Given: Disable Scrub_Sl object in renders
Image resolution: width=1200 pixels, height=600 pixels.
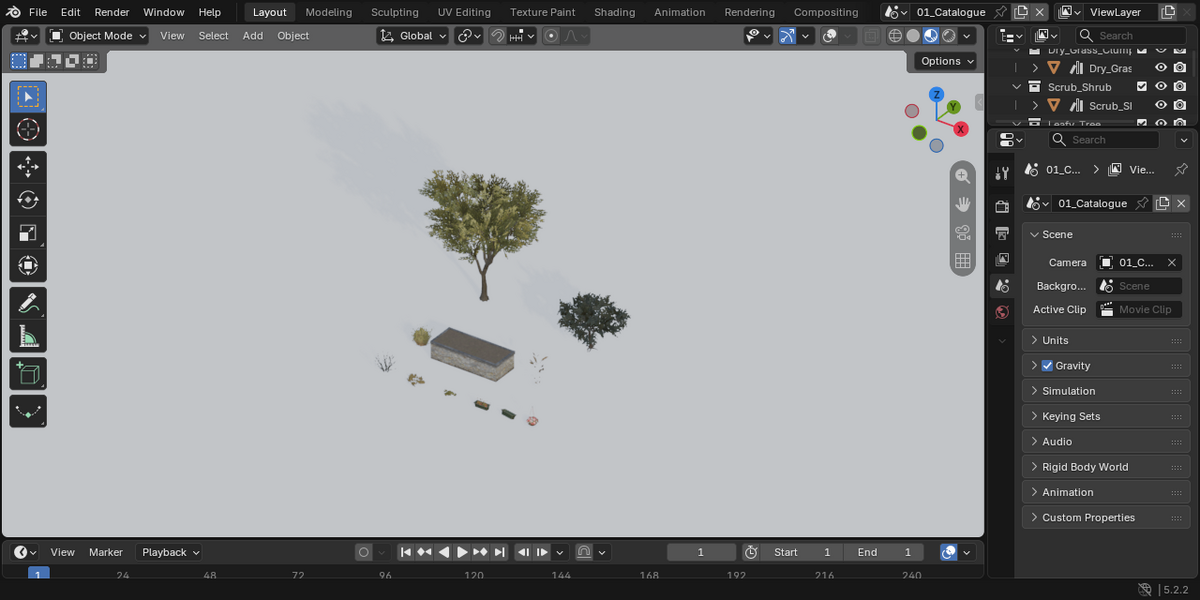Looking at the screenshot, I should pyautogui.click(x=1180, y=105).
